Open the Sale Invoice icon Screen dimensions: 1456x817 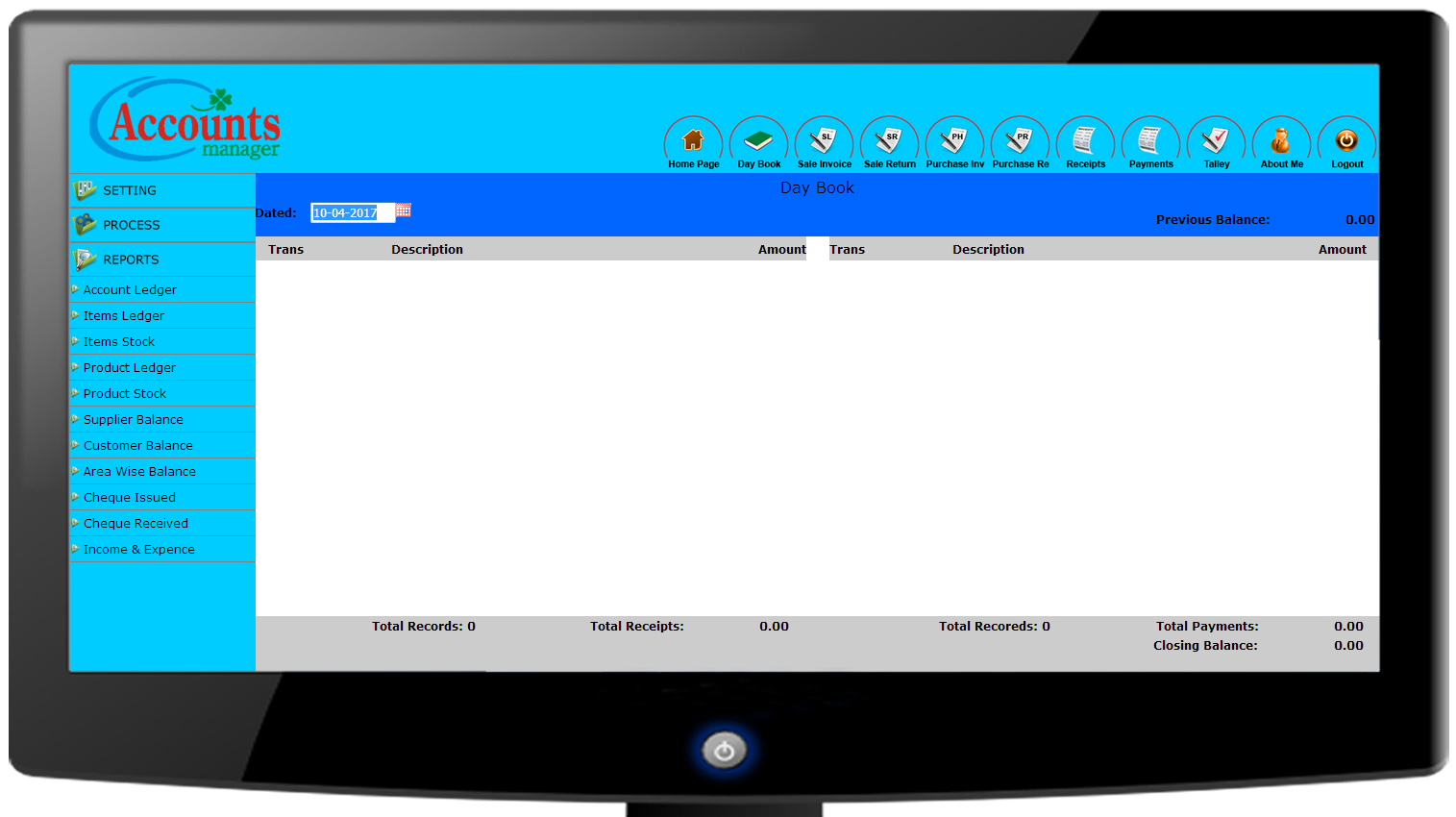(824, 142)
